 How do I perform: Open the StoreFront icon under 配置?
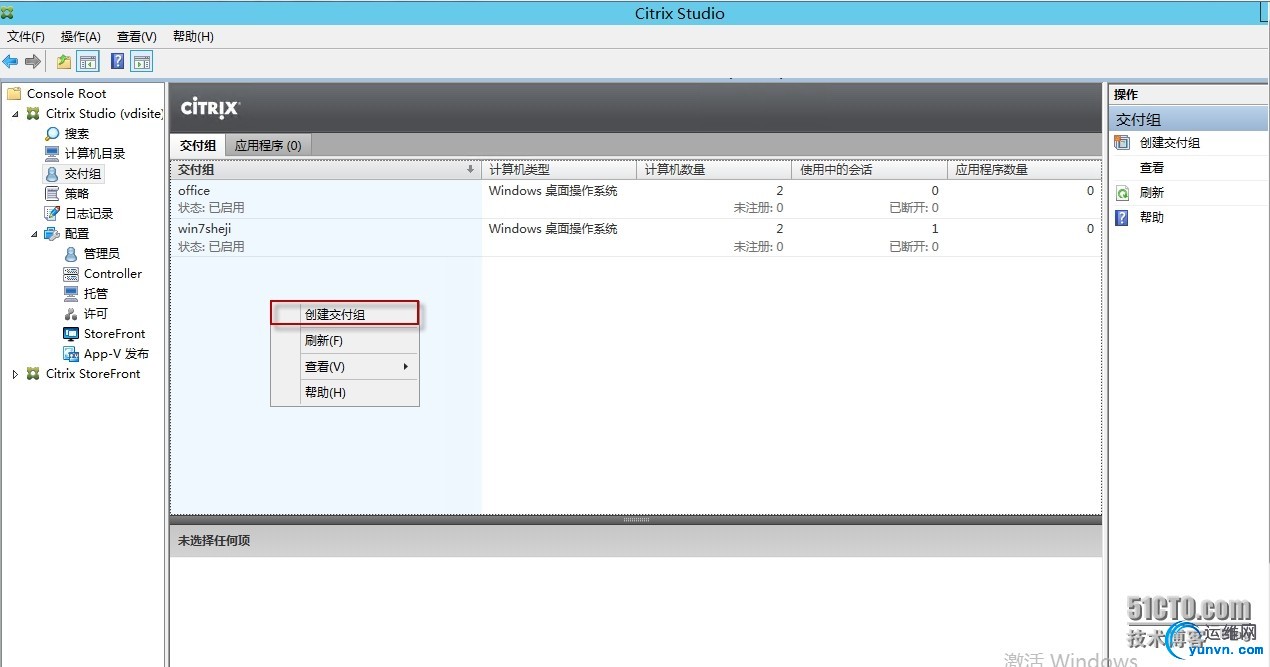71,333
